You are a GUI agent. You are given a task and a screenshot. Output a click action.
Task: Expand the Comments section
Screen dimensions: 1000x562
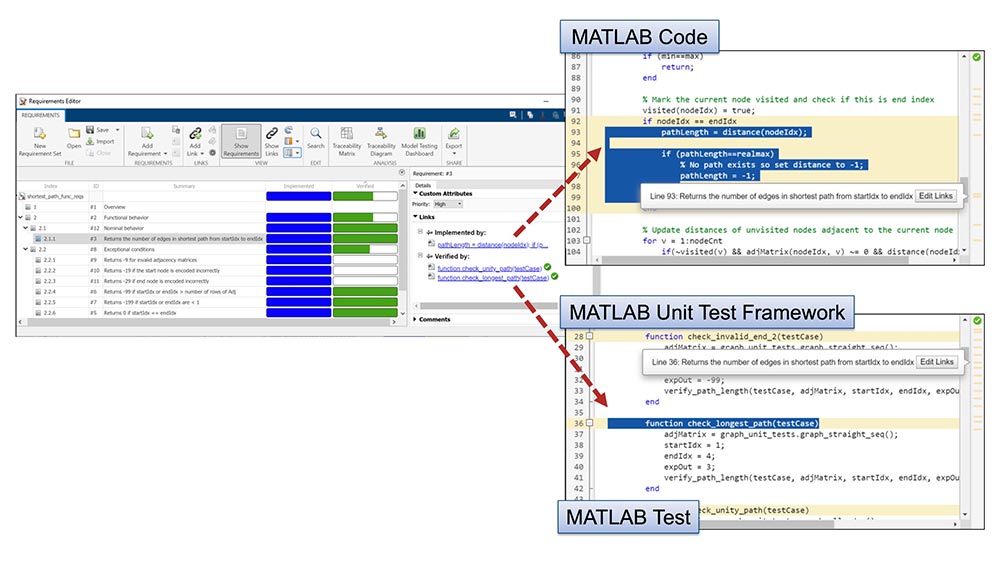pos(417,319)
